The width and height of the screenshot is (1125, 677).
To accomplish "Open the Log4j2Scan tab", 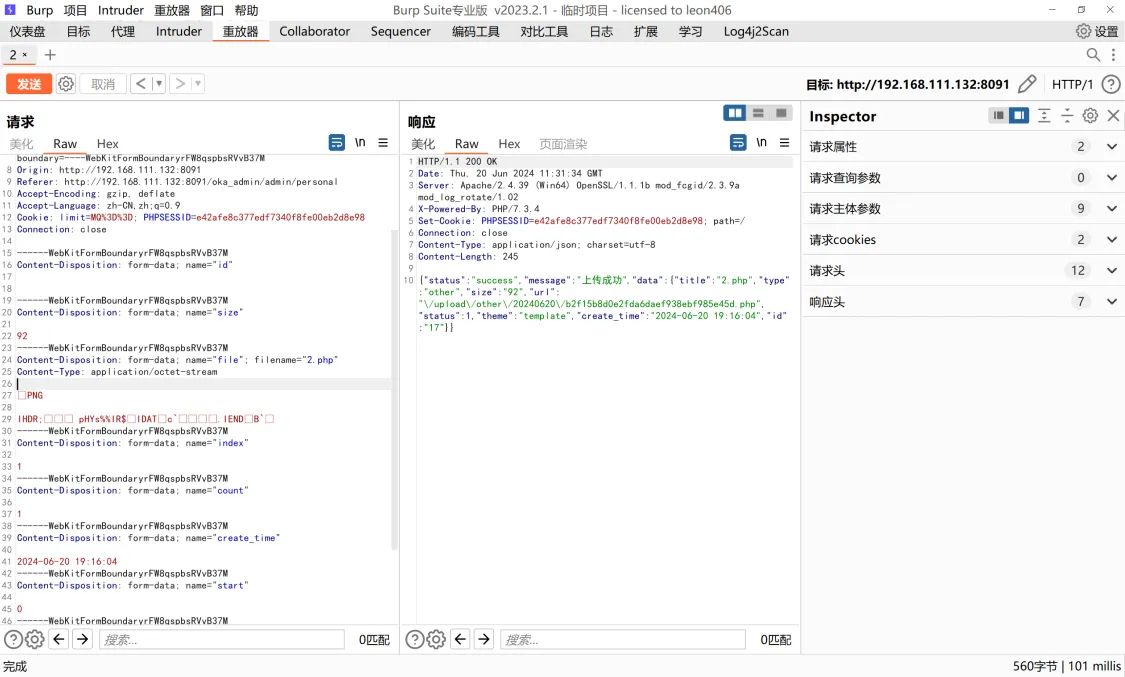I will pyautogui.click(x=756, y=32).
